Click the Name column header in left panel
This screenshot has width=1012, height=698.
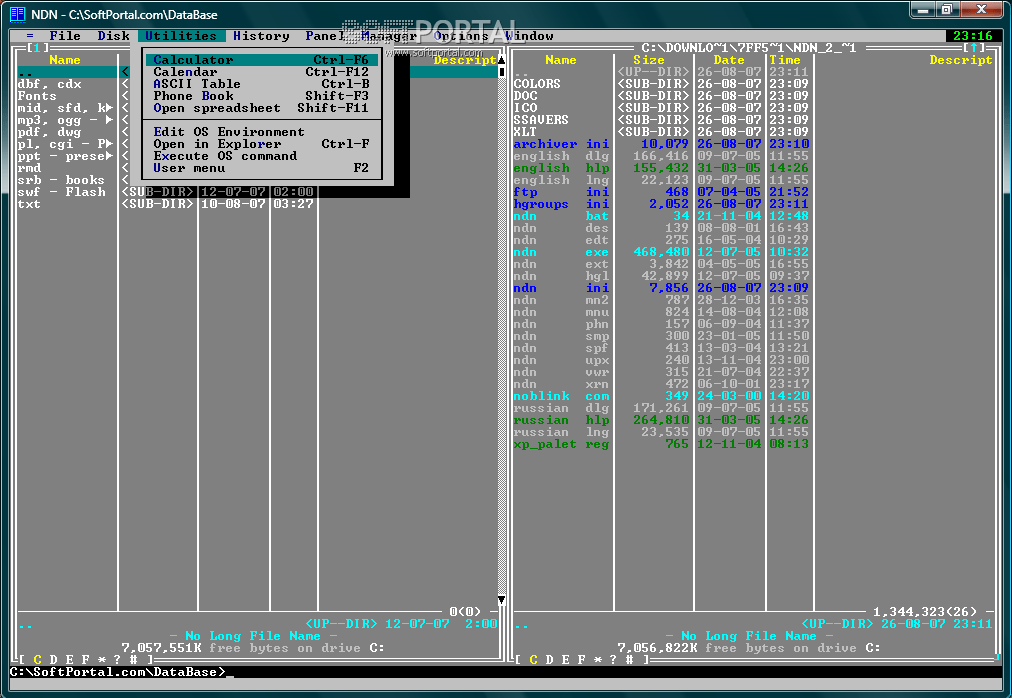pos(65,60)
